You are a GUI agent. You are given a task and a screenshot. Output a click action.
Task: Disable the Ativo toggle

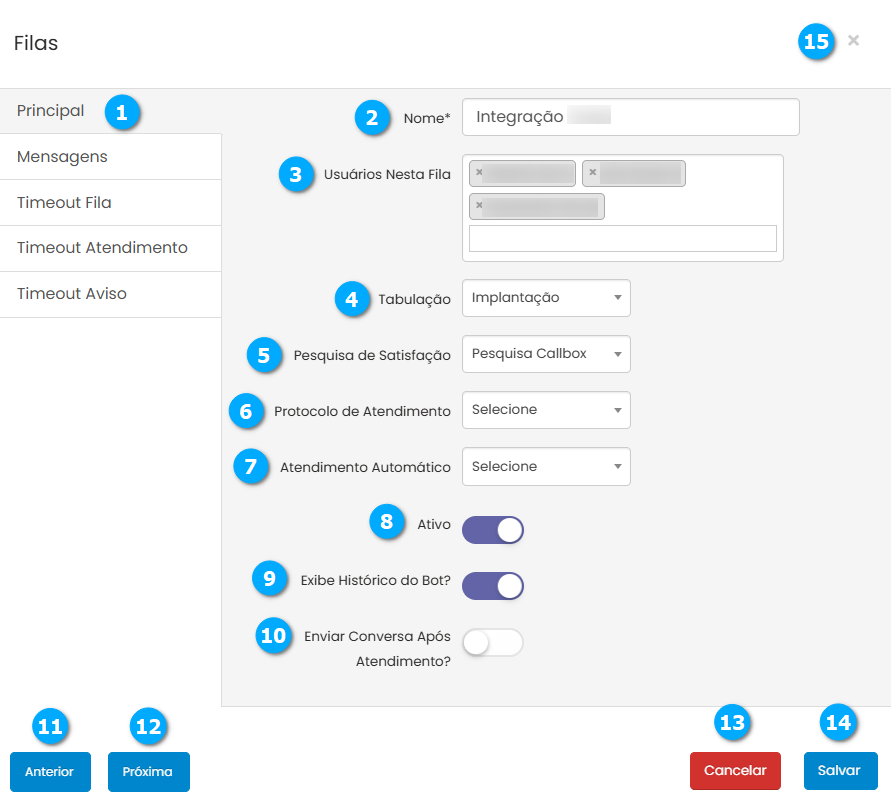[x=493, y=530]
